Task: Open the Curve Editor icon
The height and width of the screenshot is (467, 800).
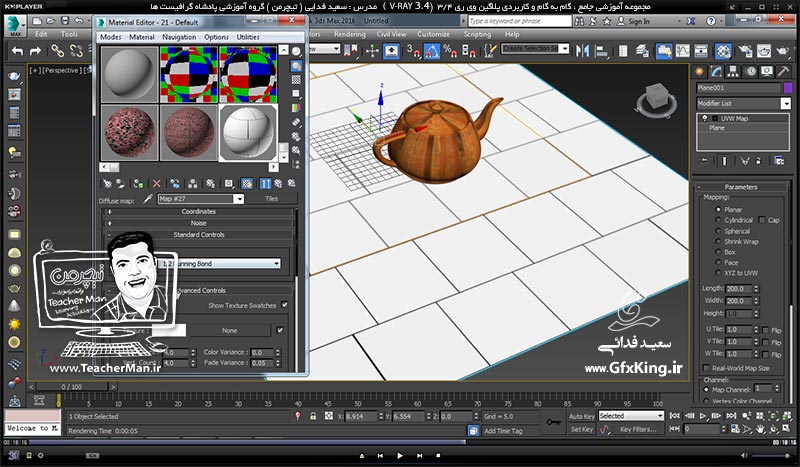Action: click(x=682, y=51)
